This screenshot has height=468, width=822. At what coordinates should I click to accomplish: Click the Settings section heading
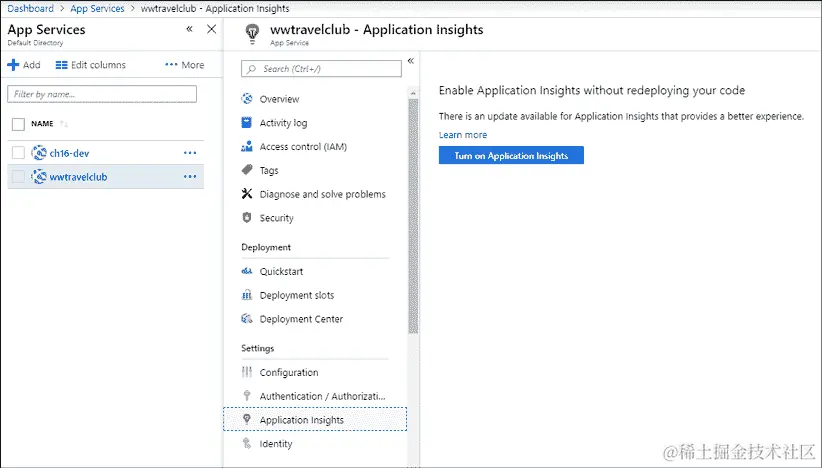click(257, 348)
